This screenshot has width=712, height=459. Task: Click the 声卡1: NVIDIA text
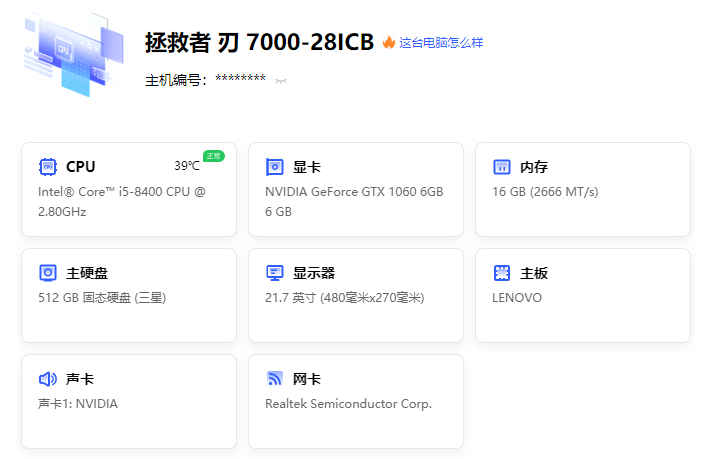click(78, 404)
